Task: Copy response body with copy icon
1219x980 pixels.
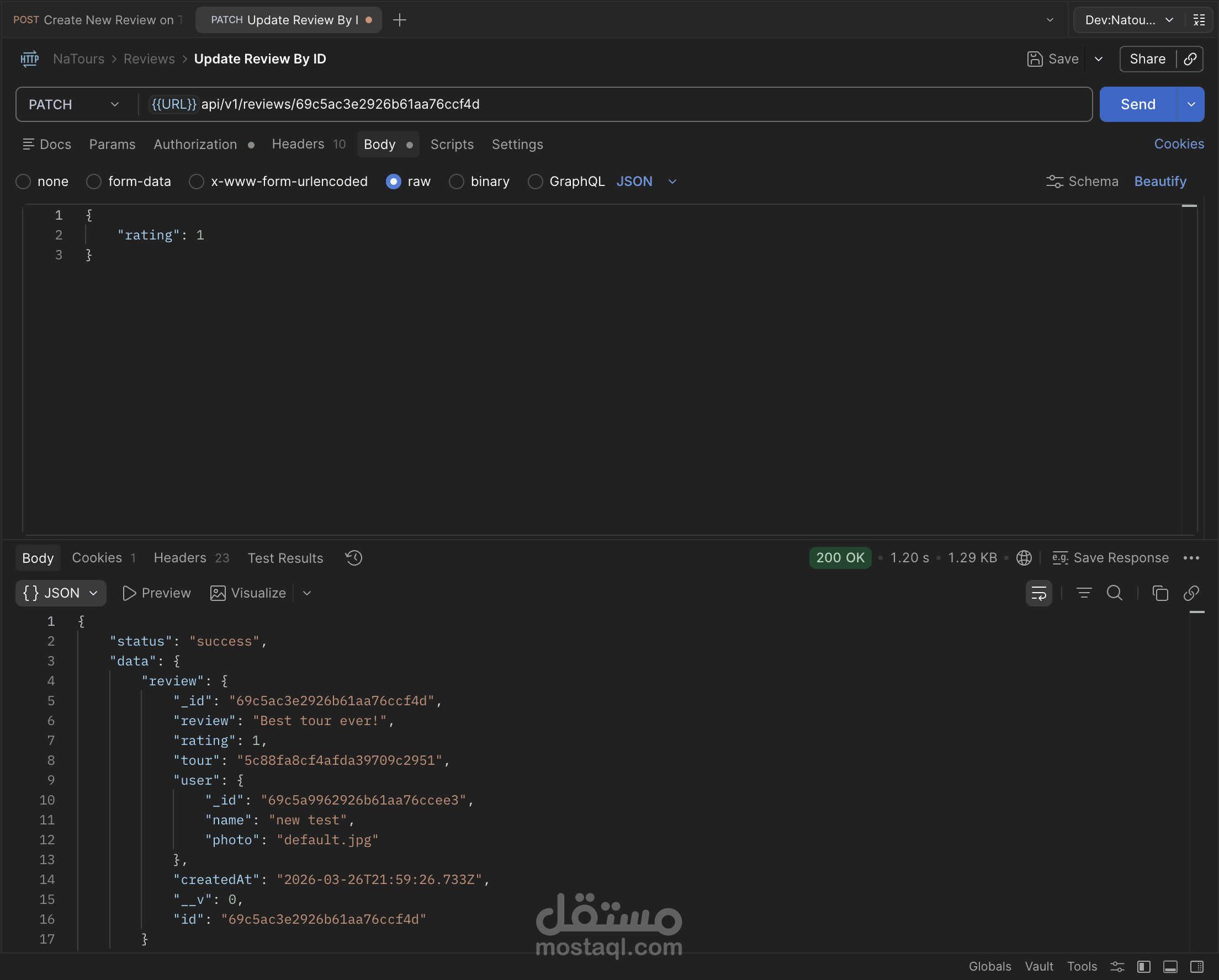Action: pyautogui.click(x=1159, y=593)
